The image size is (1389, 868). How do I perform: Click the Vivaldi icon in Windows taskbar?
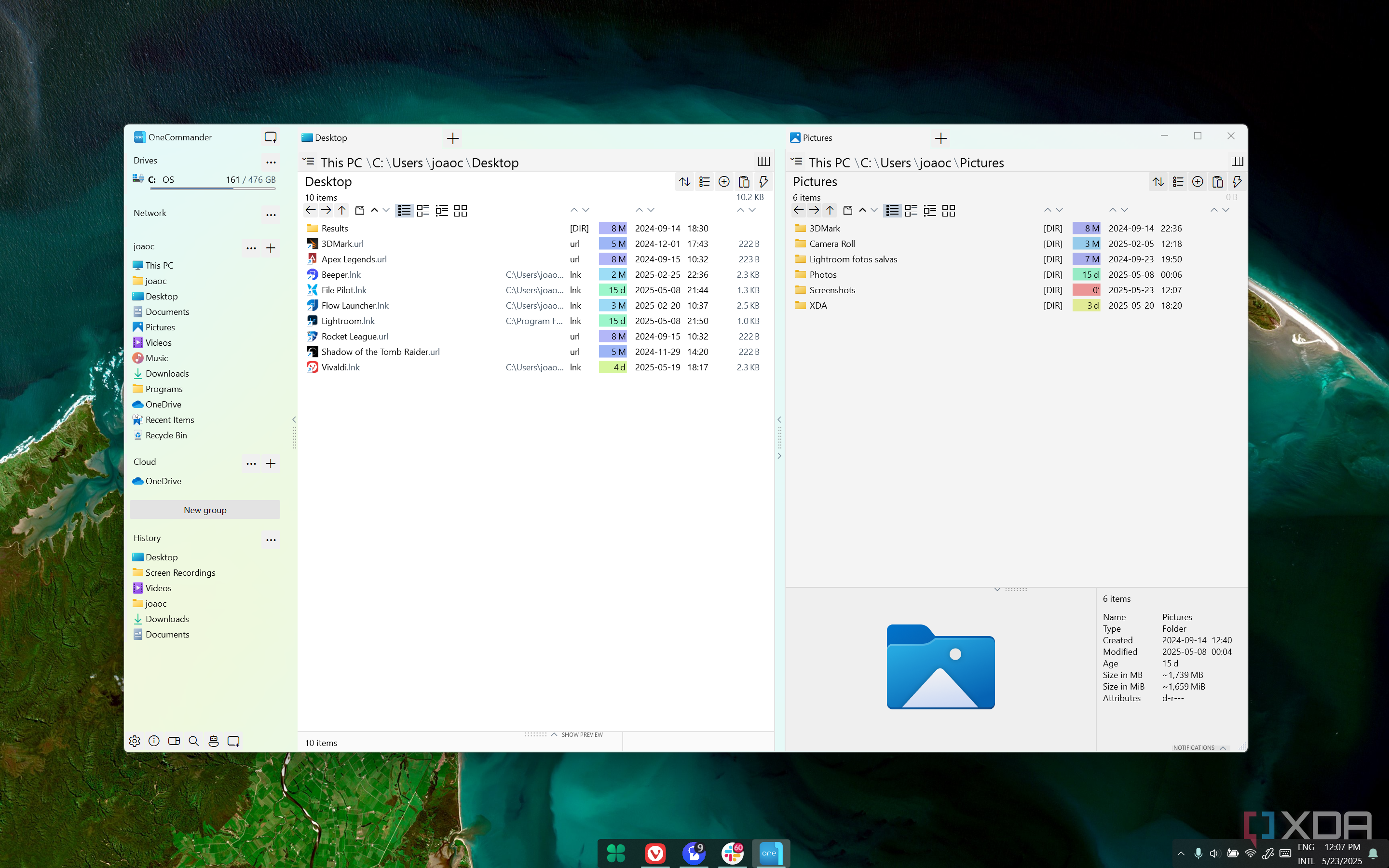point(655,854)
